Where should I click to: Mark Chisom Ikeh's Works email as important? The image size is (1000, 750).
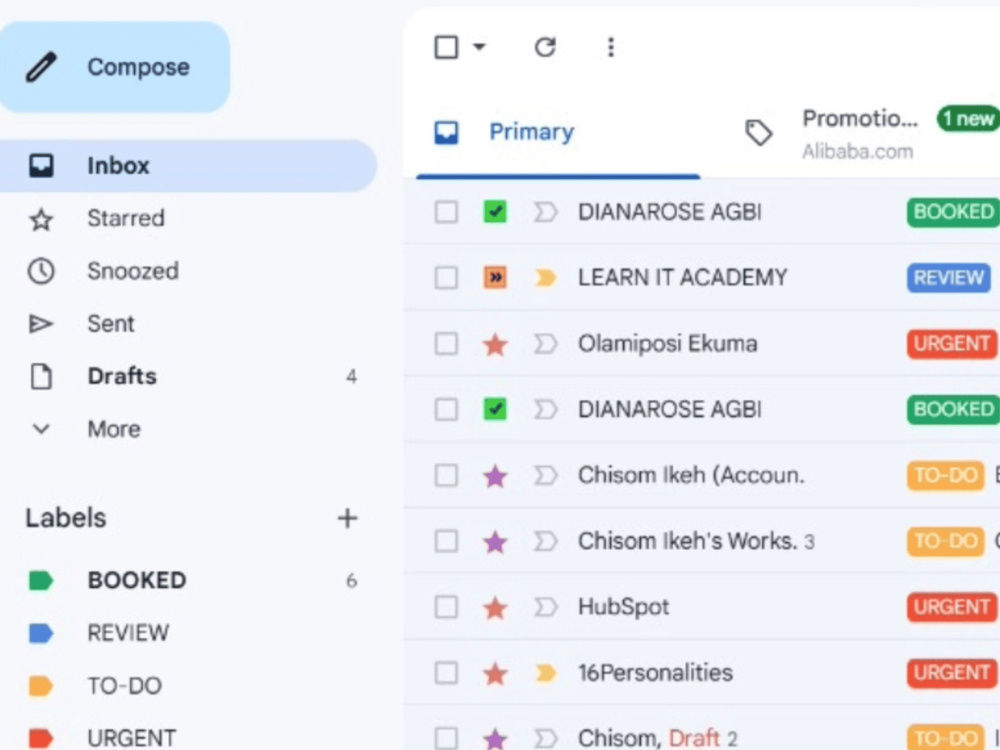point(545,541)
